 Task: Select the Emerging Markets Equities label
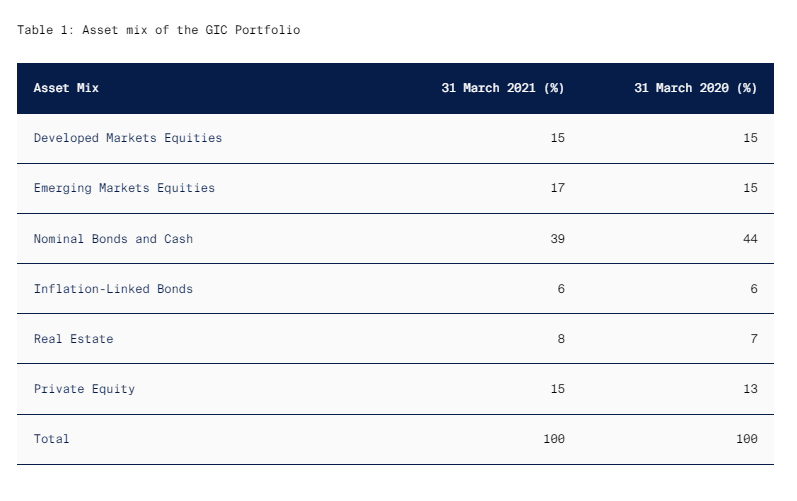pos(124,188)
